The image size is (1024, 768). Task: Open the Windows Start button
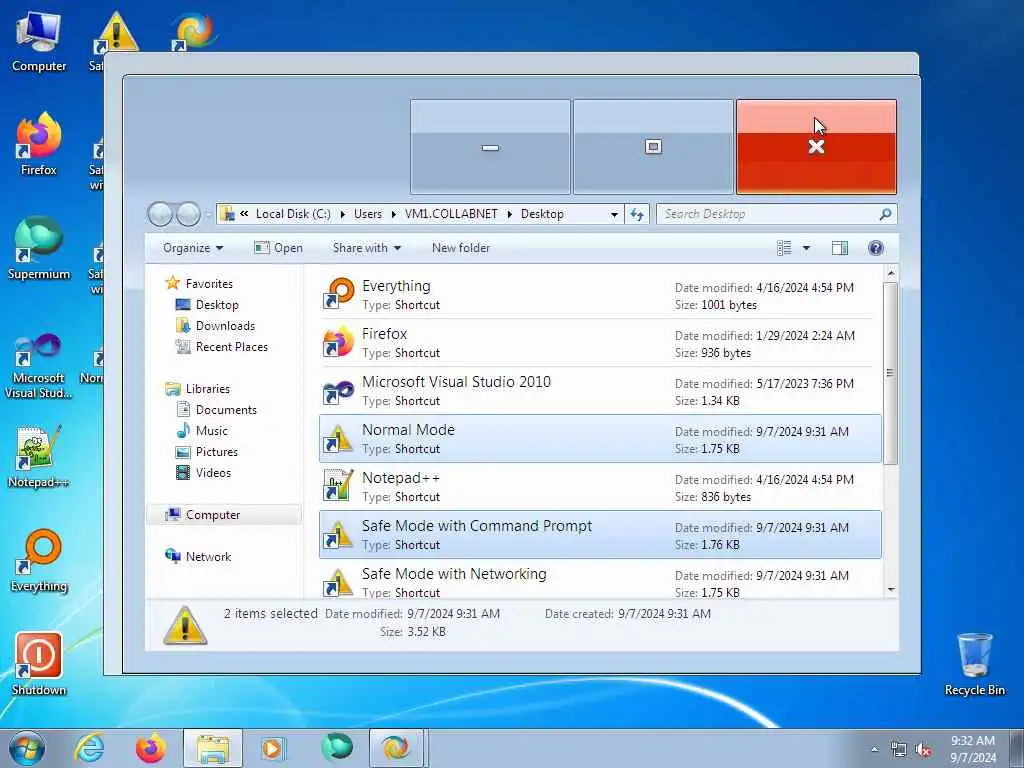click(27, 748)
